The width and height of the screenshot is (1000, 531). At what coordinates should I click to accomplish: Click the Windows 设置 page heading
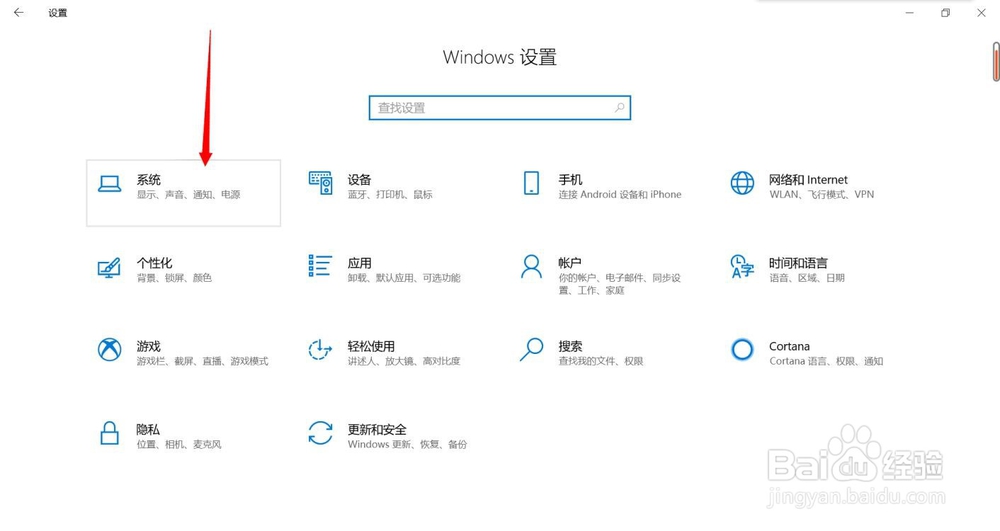pos(500,57)
